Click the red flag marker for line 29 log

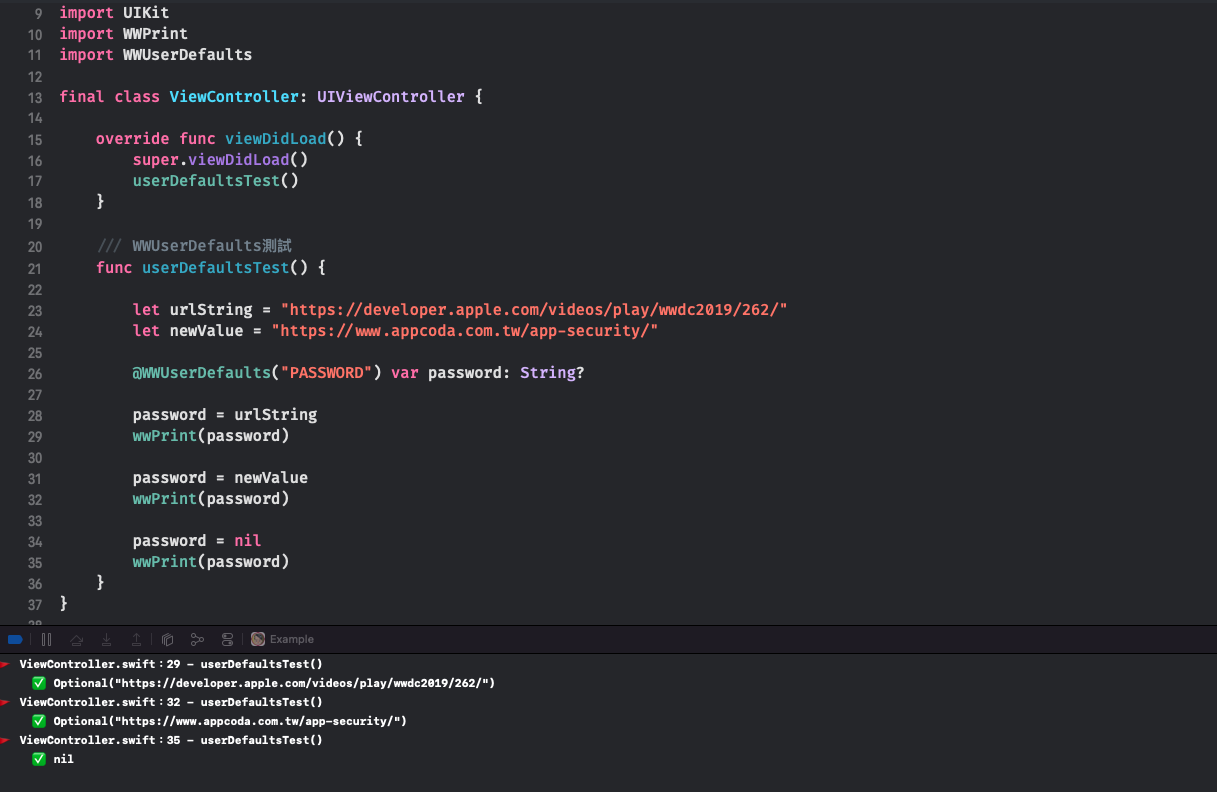5,664
